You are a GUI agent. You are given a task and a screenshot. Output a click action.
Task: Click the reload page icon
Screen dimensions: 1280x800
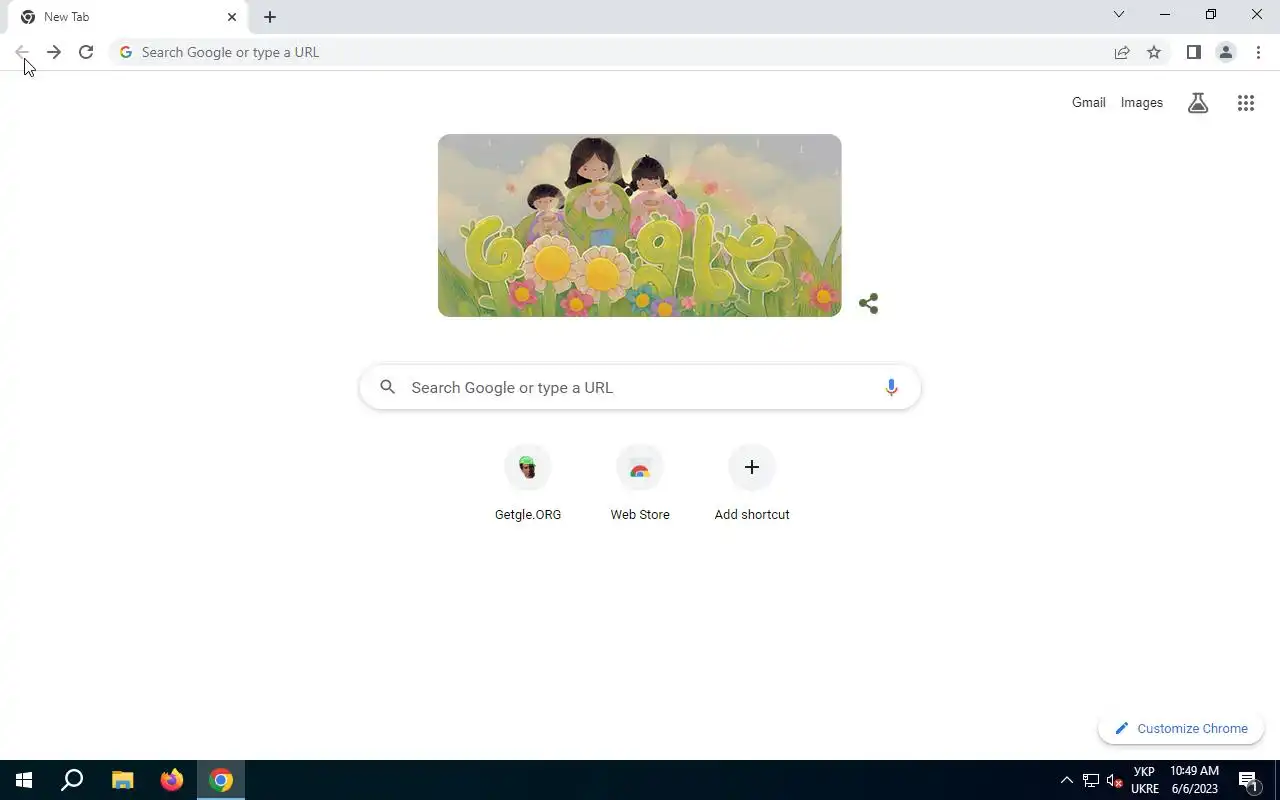86,52
